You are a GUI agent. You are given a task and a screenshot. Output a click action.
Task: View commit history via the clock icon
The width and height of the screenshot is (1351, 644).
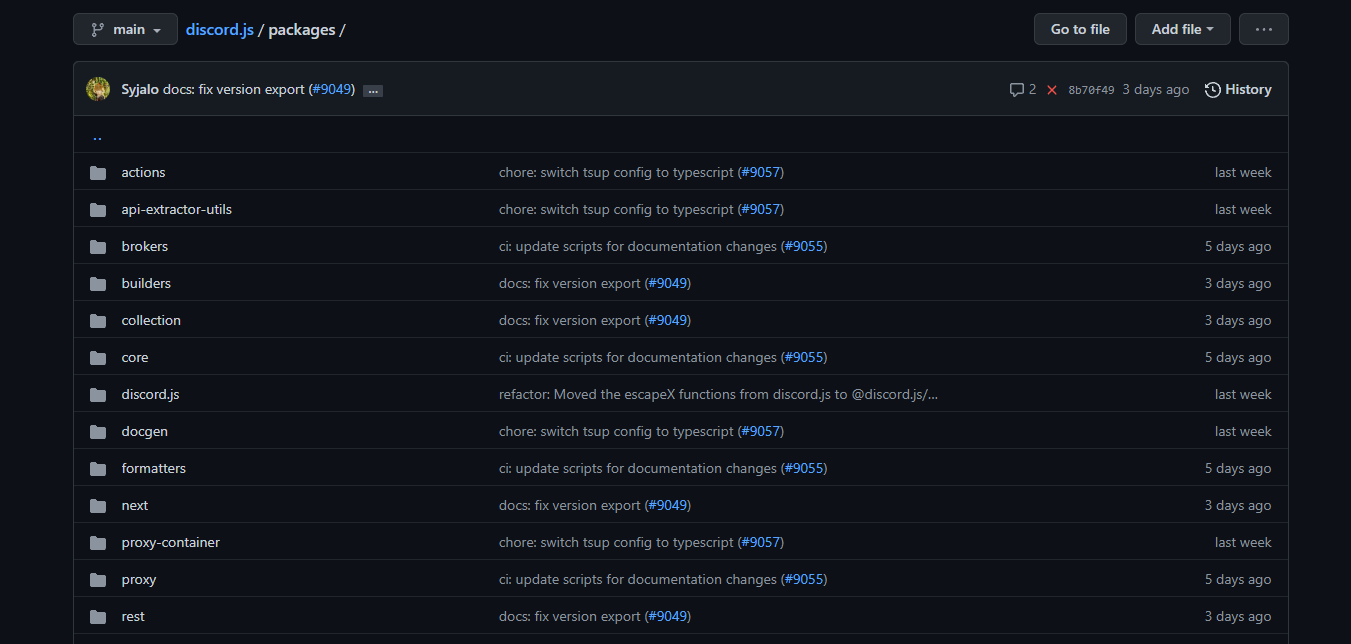[1211, 89]
